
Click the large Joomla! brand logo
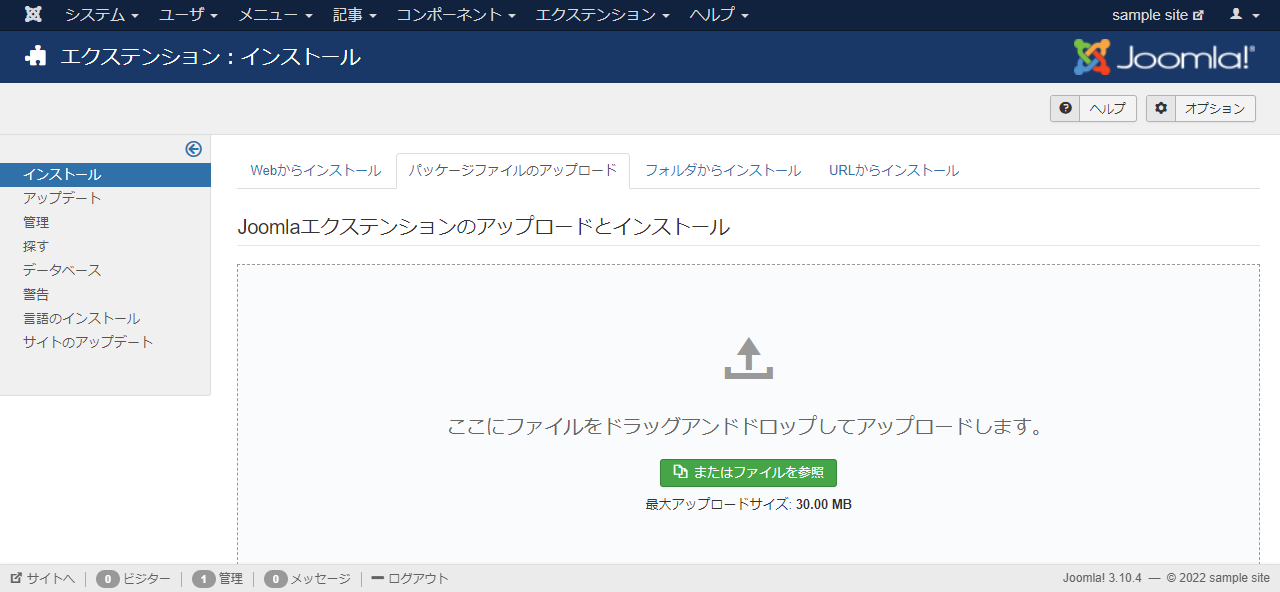[x=1163, y=57]
